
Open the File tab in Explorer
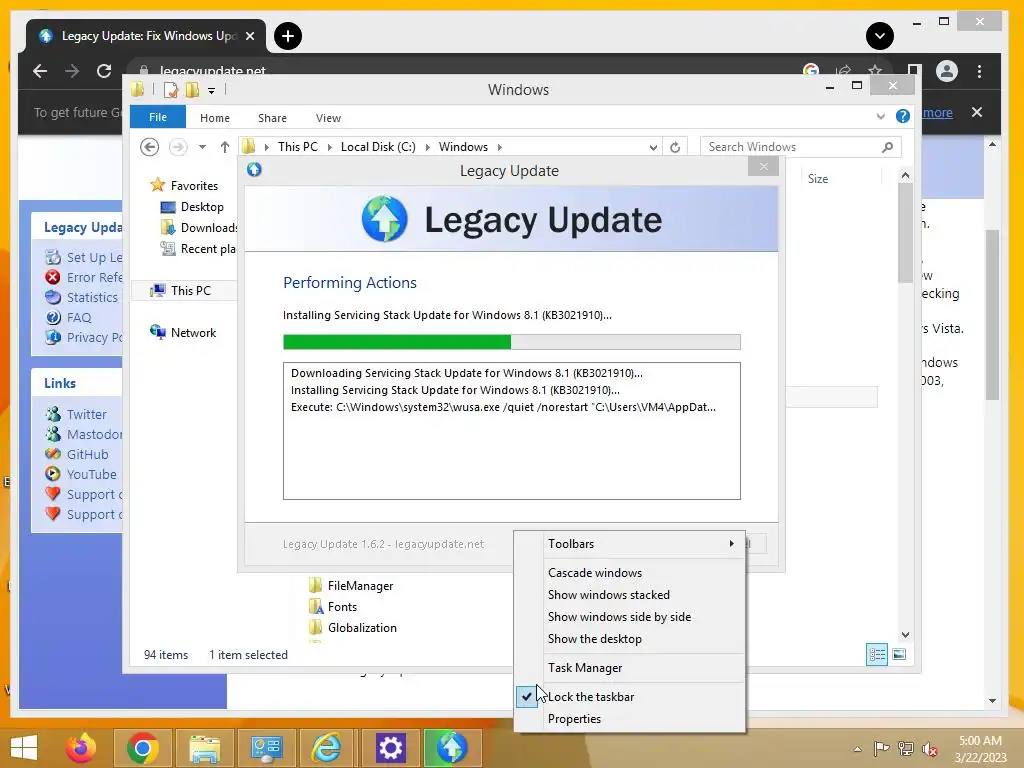(158, 117)
